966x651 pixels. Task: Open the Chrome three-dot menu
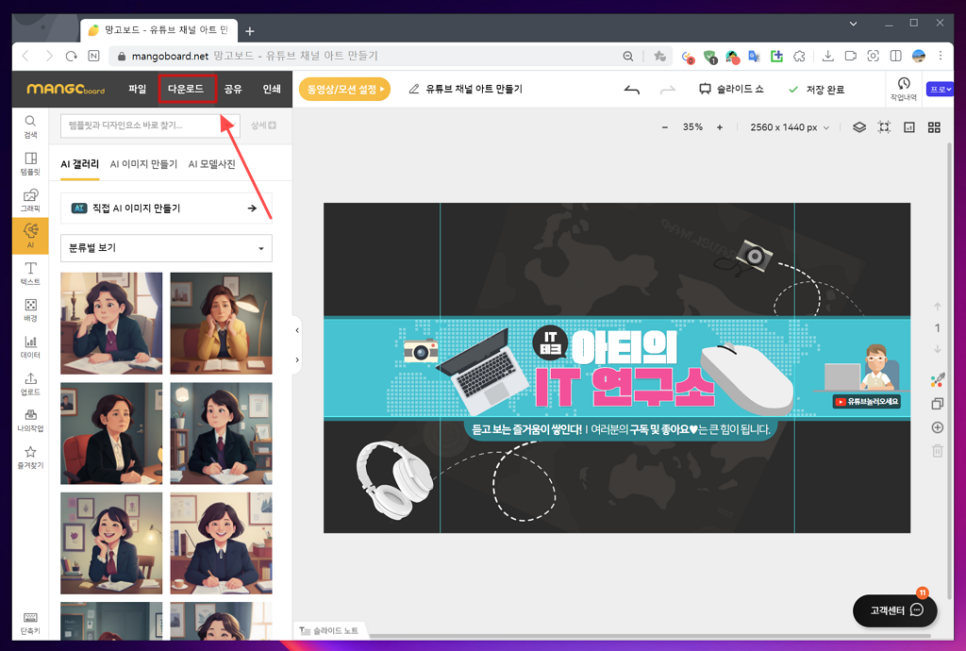tap(940, 56)
